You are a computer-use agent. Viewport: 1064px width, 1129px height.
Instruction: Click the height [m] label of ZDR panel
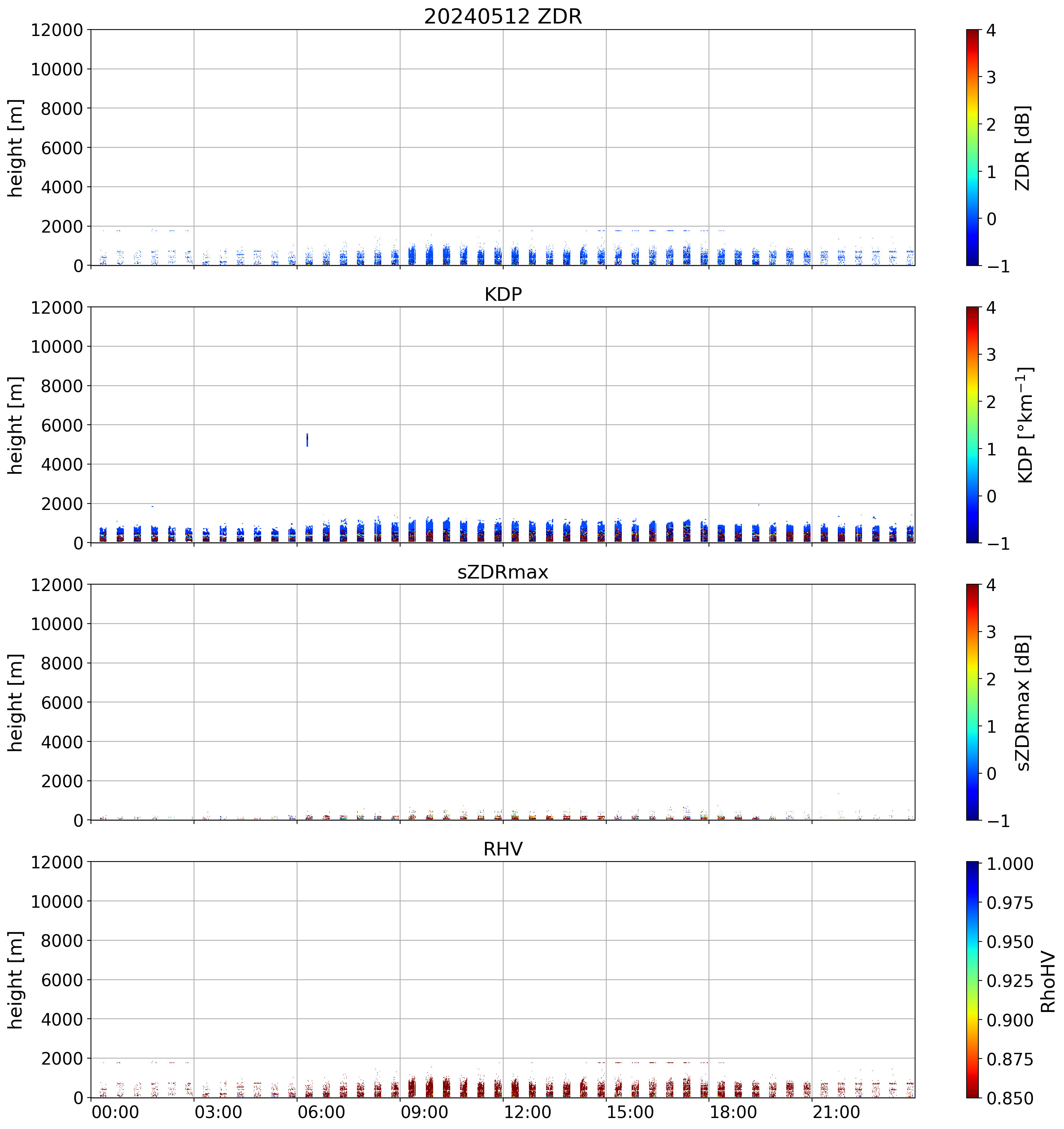(15, 148)
